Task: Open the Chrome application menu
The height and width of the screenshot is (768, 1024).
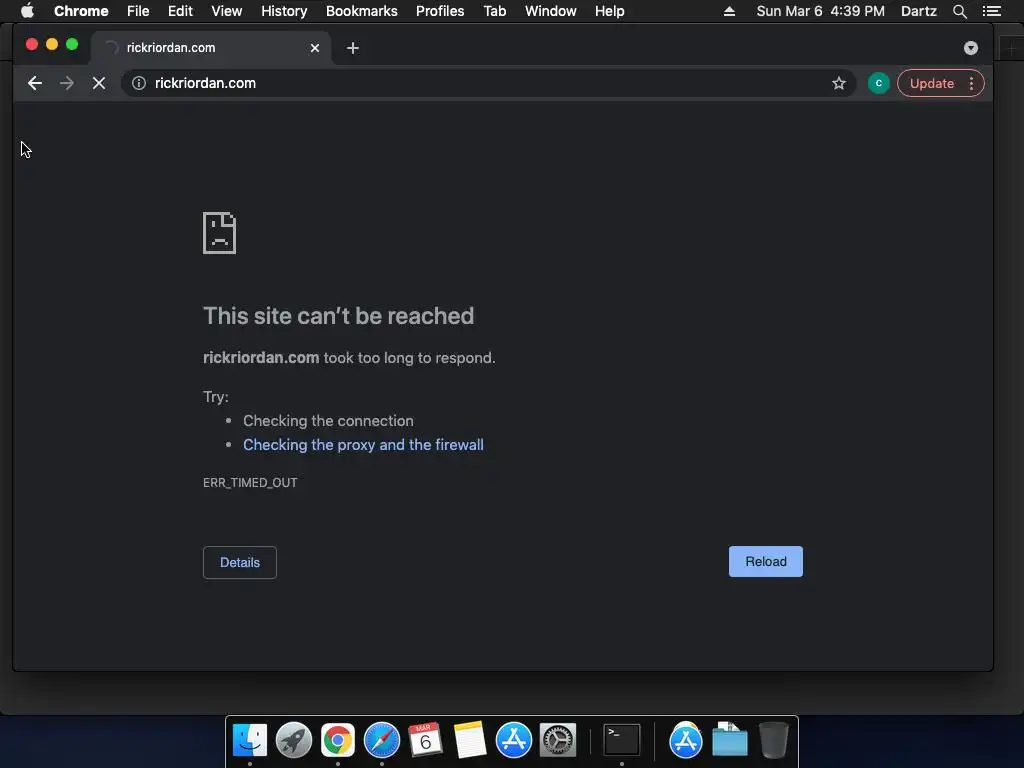Action: [x=81, y=11]
